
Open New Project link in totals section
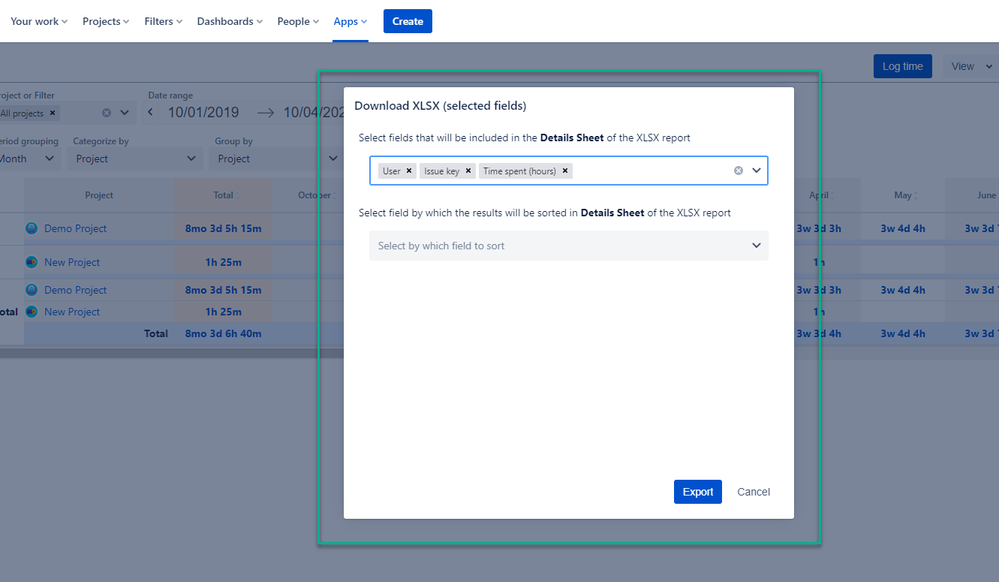coord(72,312)
